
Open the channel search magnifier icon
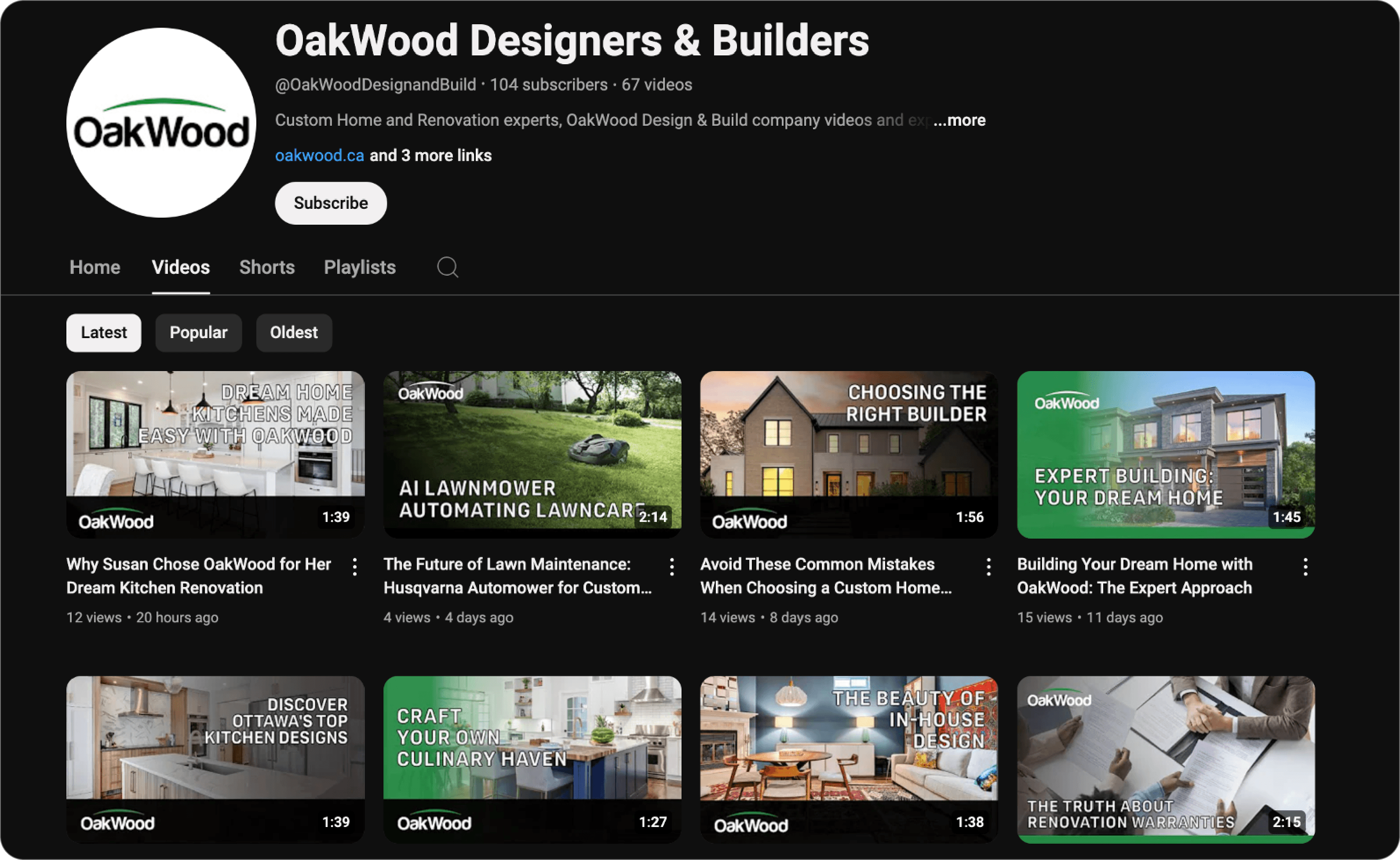point(448,267)
